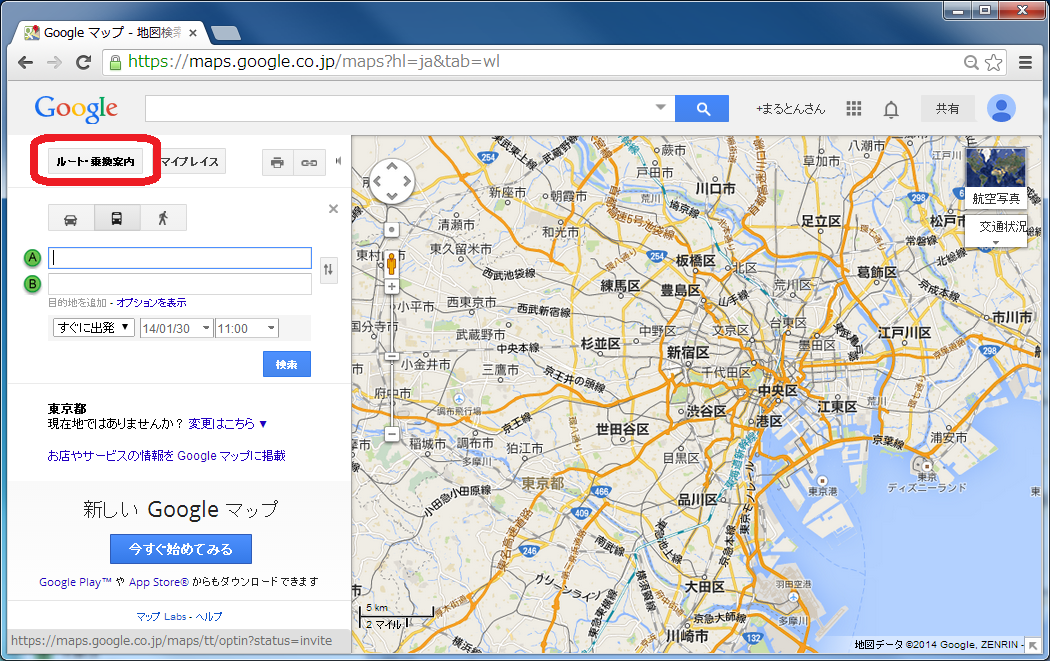This screenshot has width=1050, height=661.
Task: Swap start and destination points
Action: 328,270
